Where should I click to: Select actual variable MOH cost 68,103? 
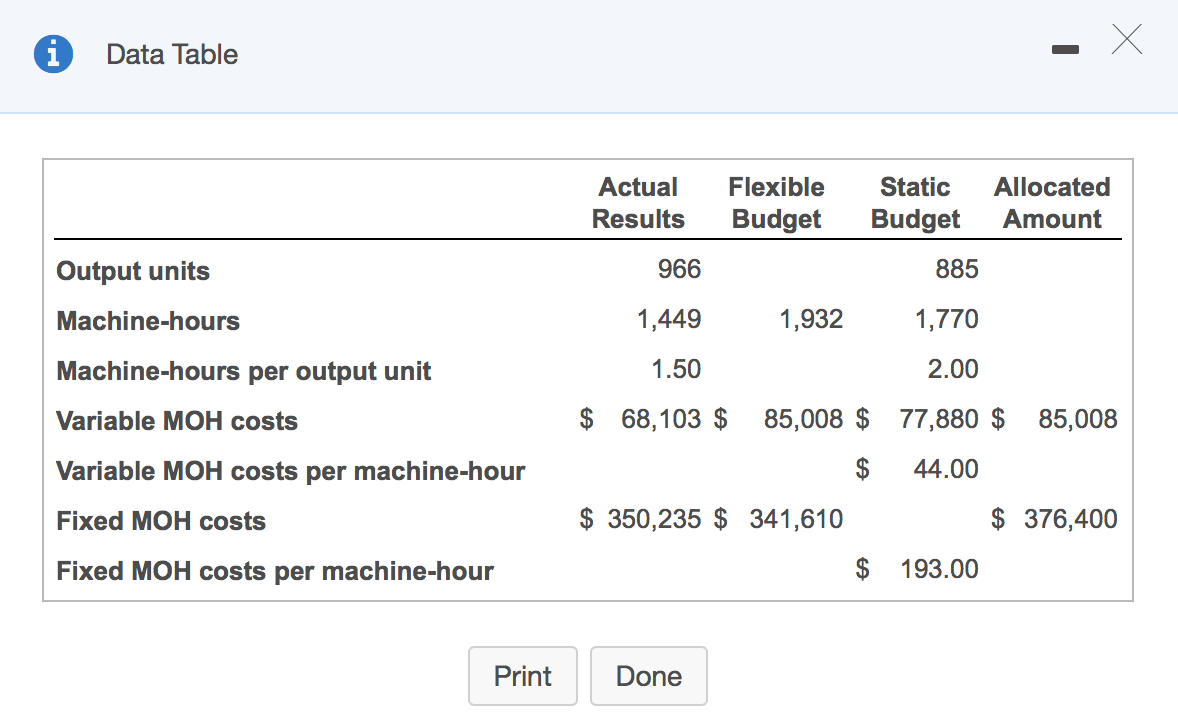click(x=660, y=419)
